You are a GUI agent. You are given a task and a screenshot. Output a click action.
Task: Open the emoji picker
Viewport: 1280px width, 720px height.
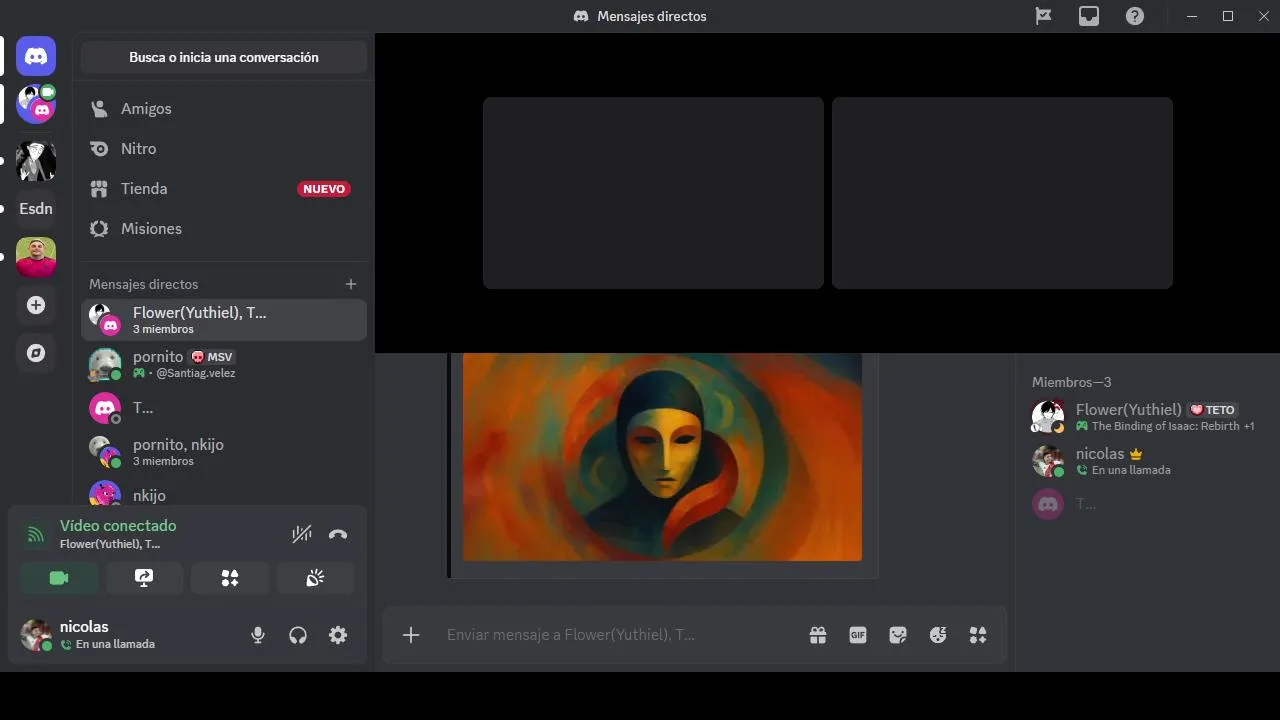point(938,635)
